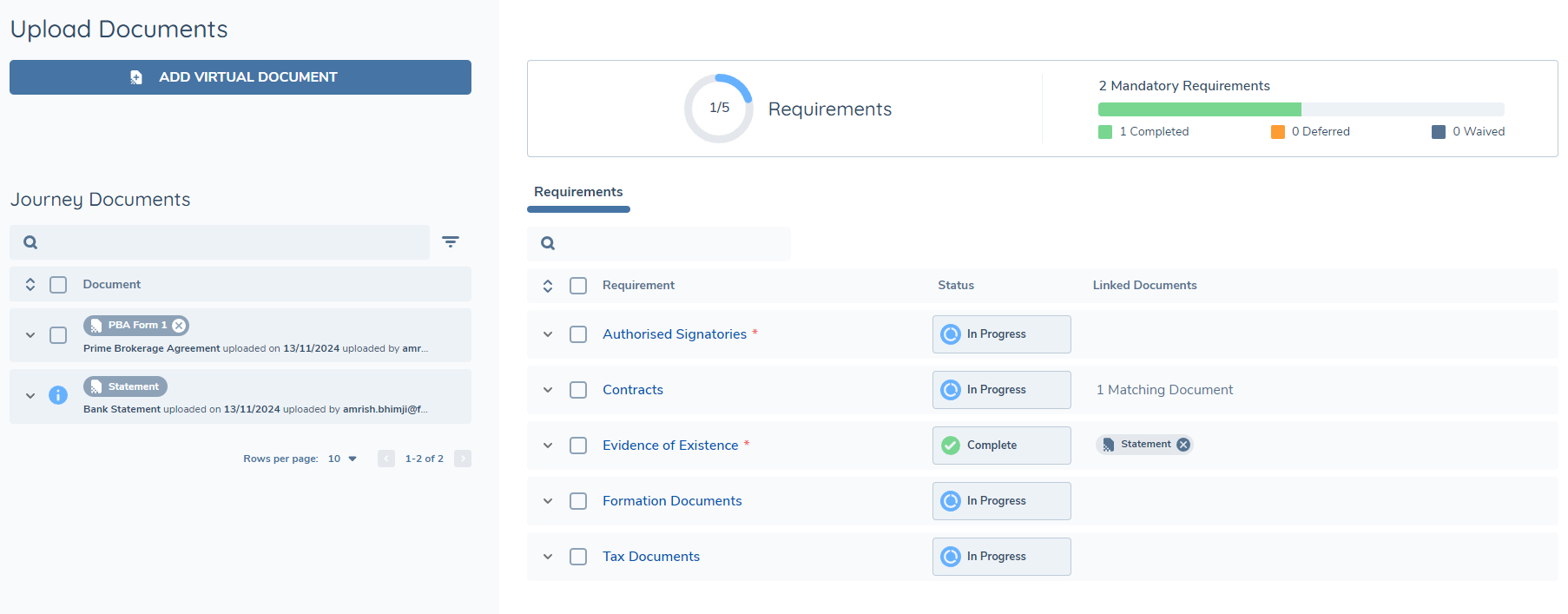Open the Journey Documents filter icon
The height and width of the screenshot is (614, 1568).
point(451,242)
